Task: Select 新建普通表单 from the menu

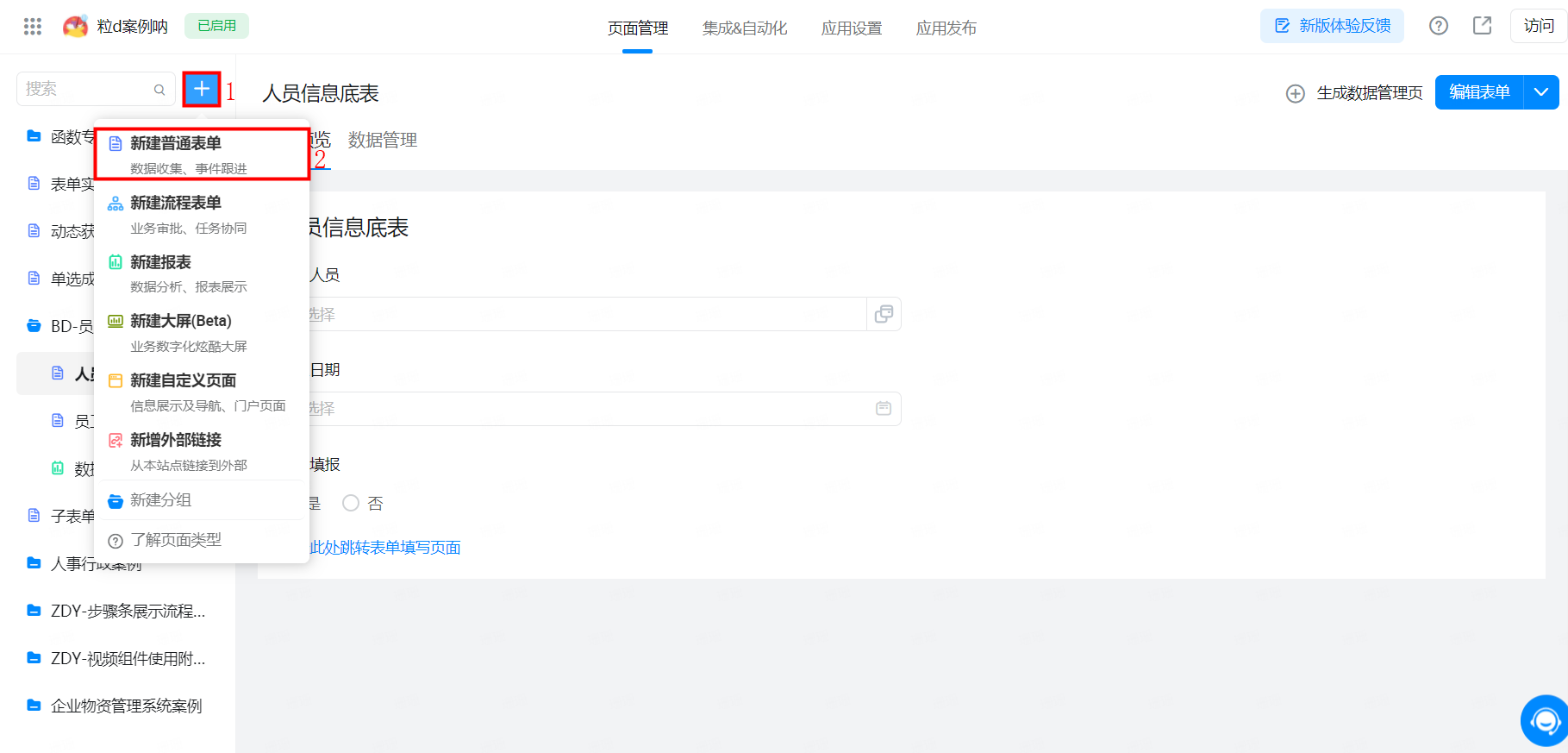Action: pos(176,144)
